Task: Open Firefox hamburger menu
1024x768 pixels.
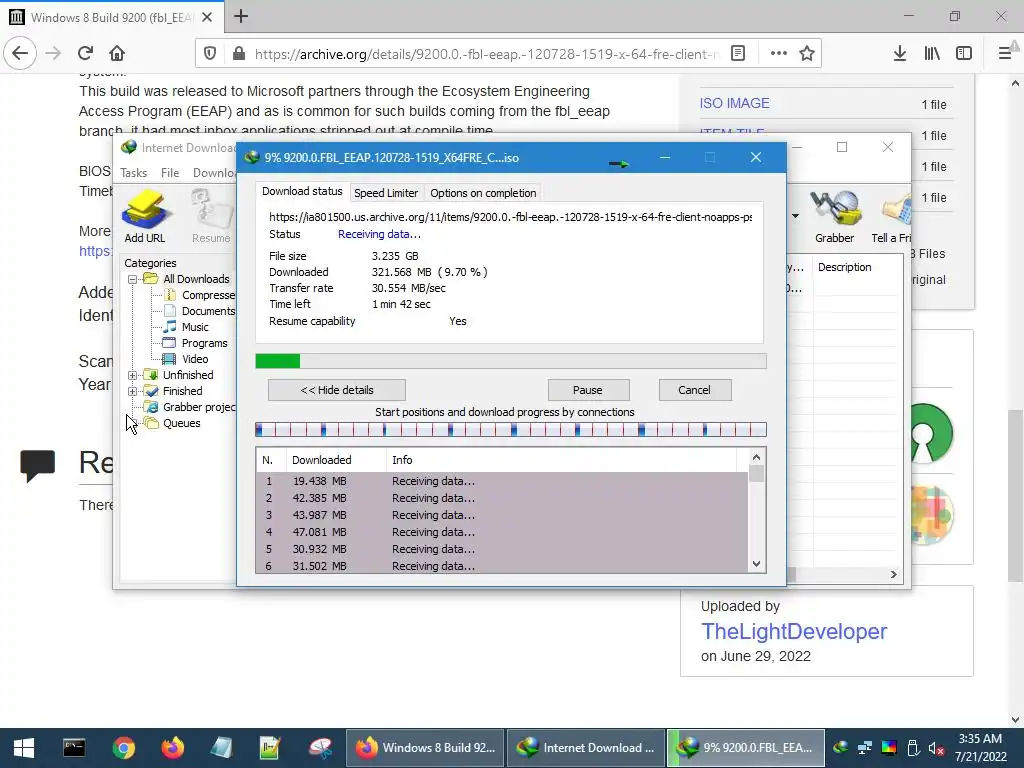Action: click(1005, 54)
